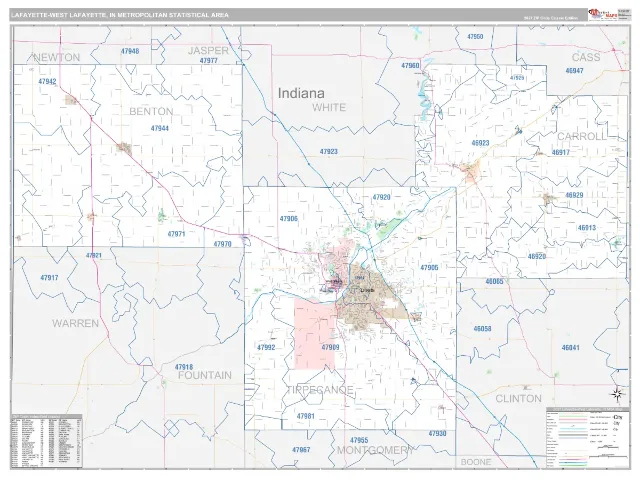Select the BENTON county label
Viewport: 640px width, 480px height.
coord(151,111)
